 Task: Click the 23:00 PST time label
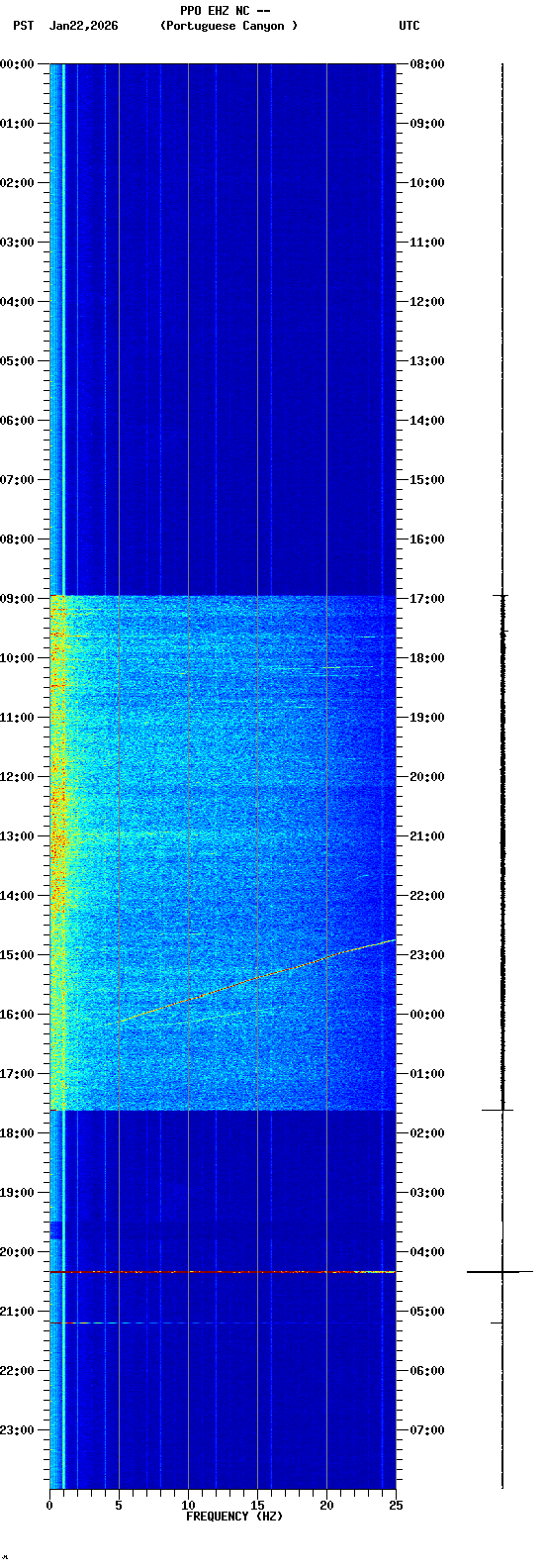tap(17, 1430)
